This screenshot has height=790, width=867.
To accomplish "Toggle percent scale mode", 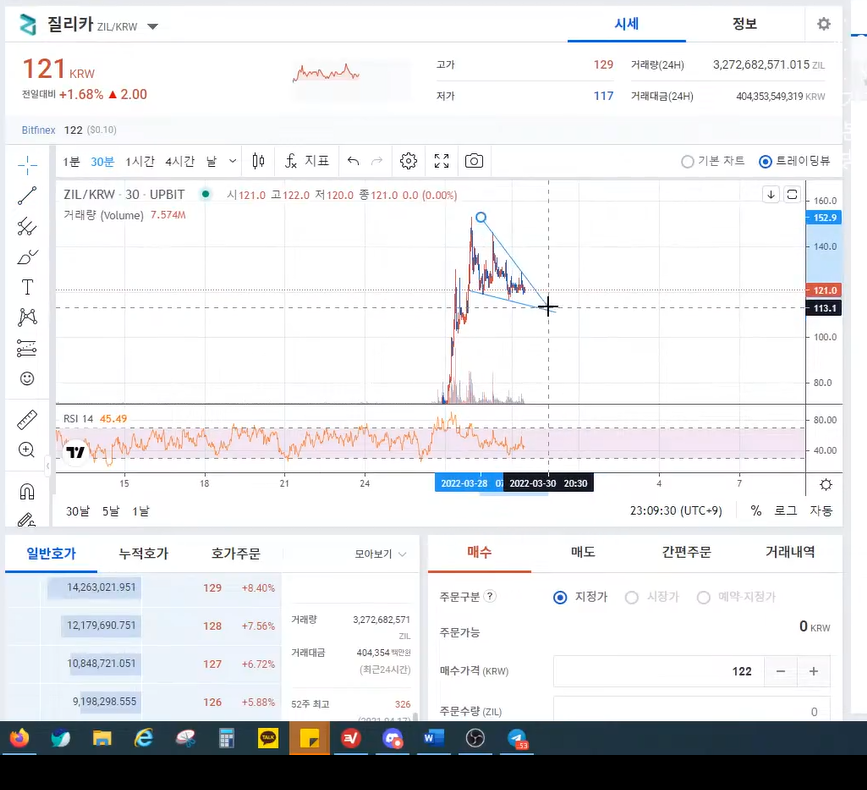I will click(x=756, y=511).
